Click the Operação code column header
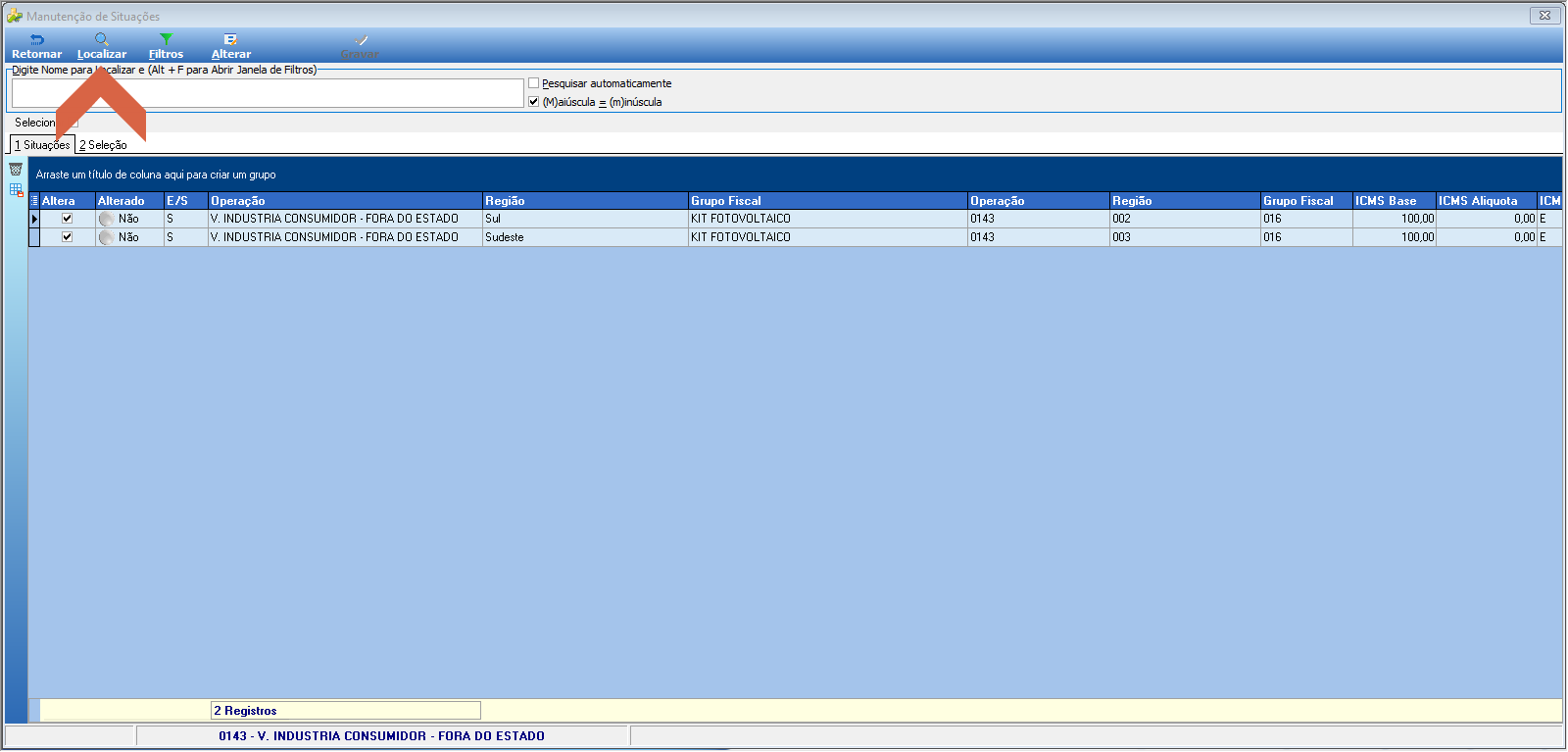The width and height of the screenshot is (1568, 752). [x=1039, y=201]
